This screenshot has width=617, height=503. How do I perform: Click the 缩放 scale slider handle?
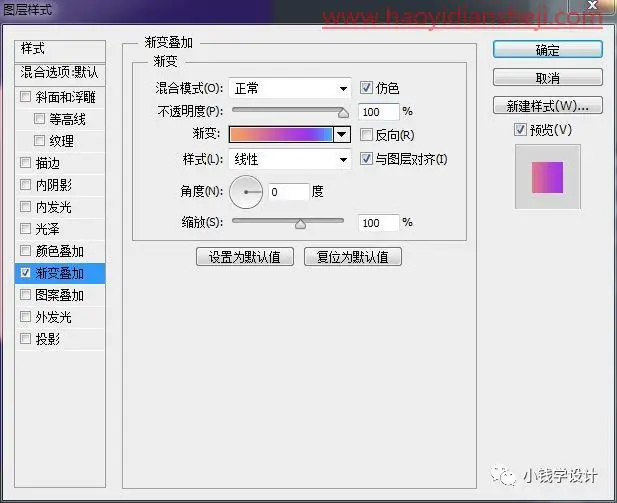[x=300, y=224]
